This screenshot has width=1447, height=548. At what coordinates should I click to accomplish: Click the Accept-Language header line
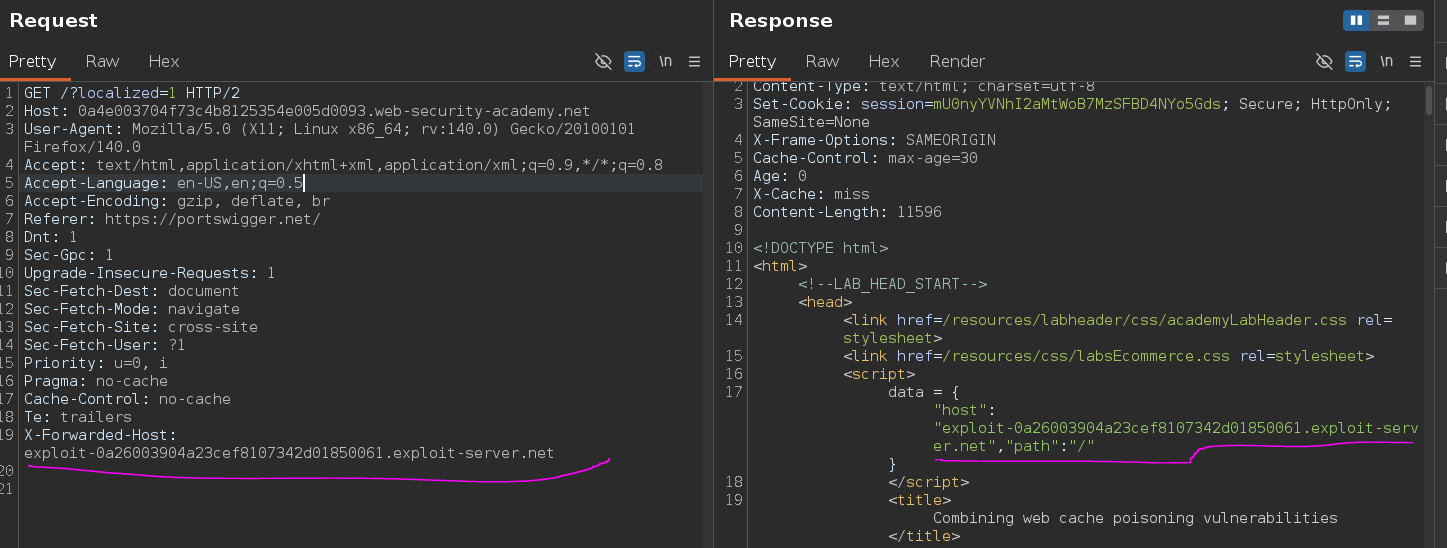click(163, 183)
